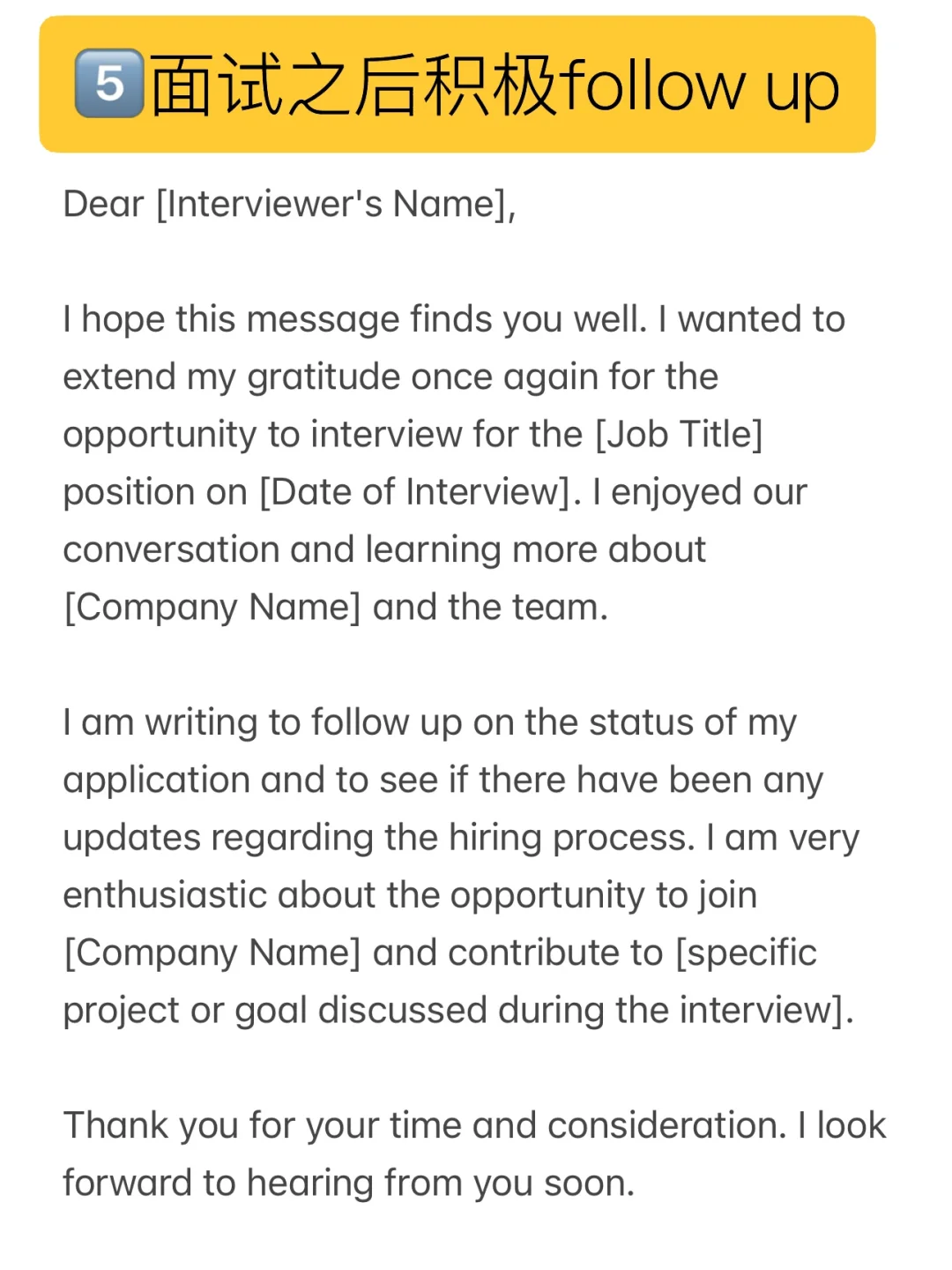This screenshot has width=952, height=1270.
Task: Click the [Date of Interview] placeholder
Action: point(420,492)
